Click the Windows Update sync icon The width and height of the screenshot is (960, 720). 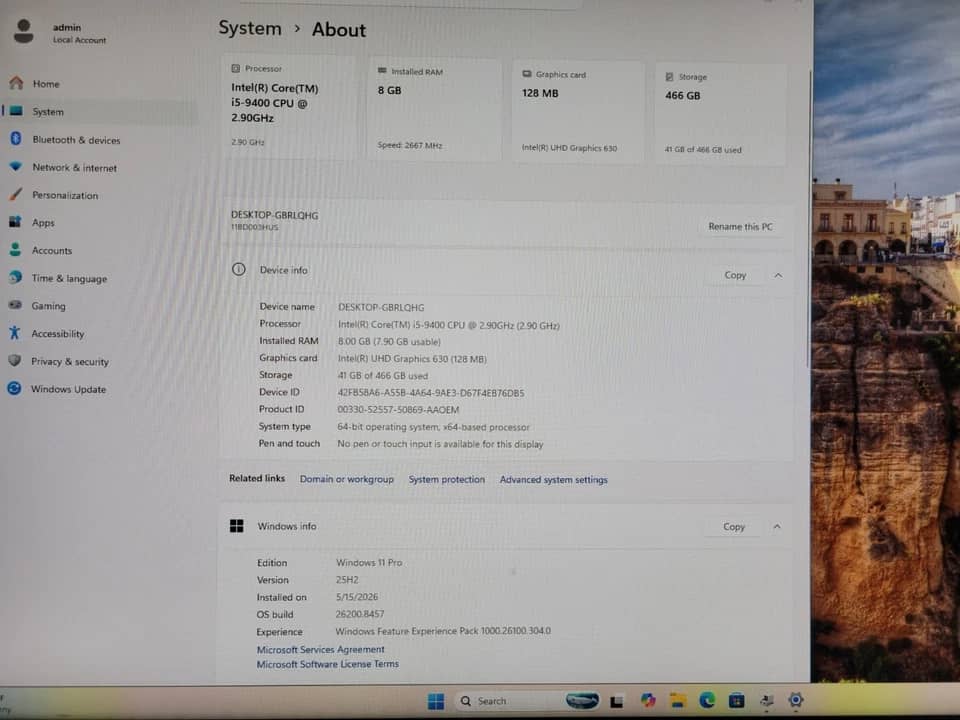click(x=14, y=388)
